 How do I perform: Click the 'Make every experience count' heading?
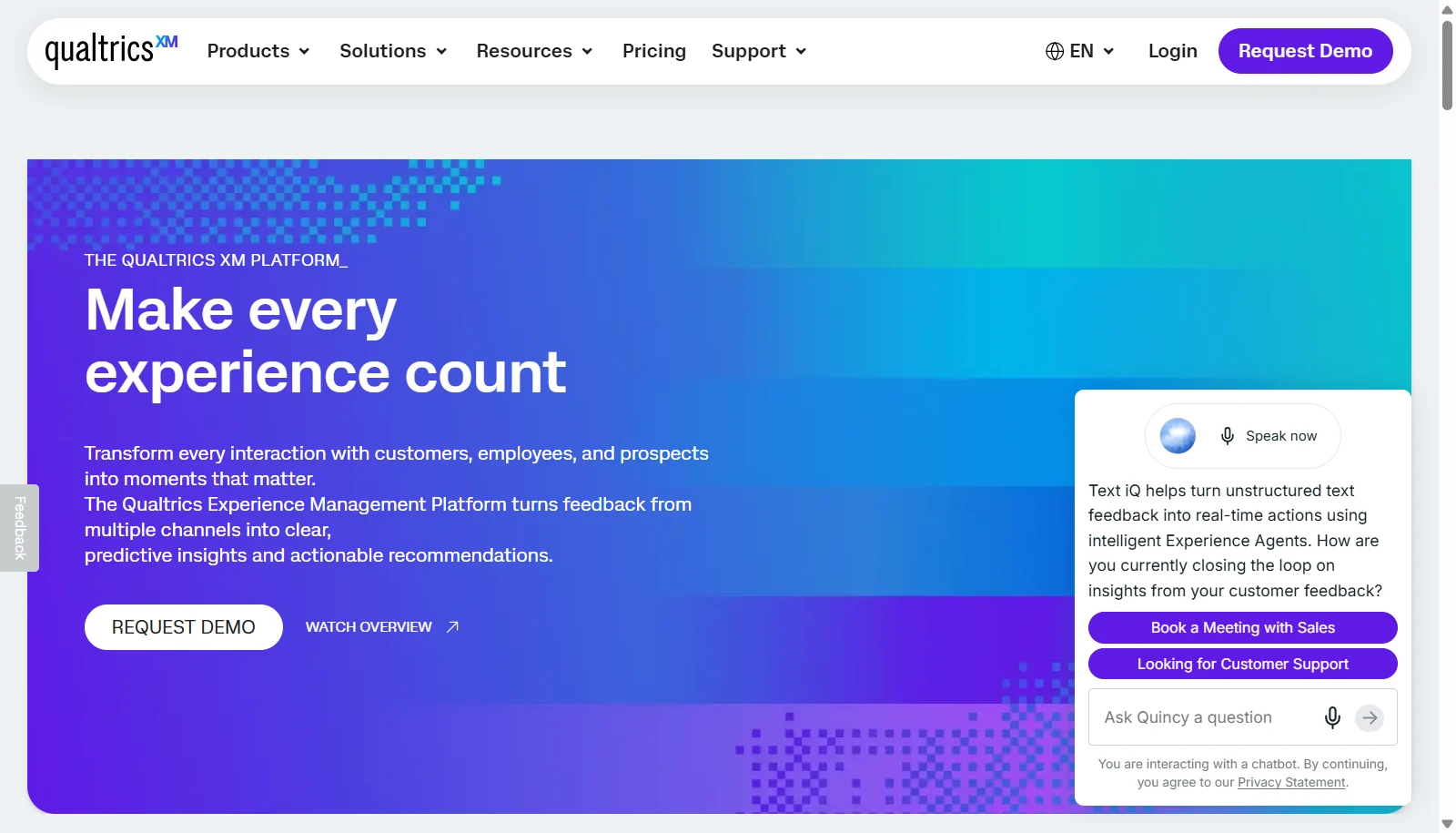326,340
